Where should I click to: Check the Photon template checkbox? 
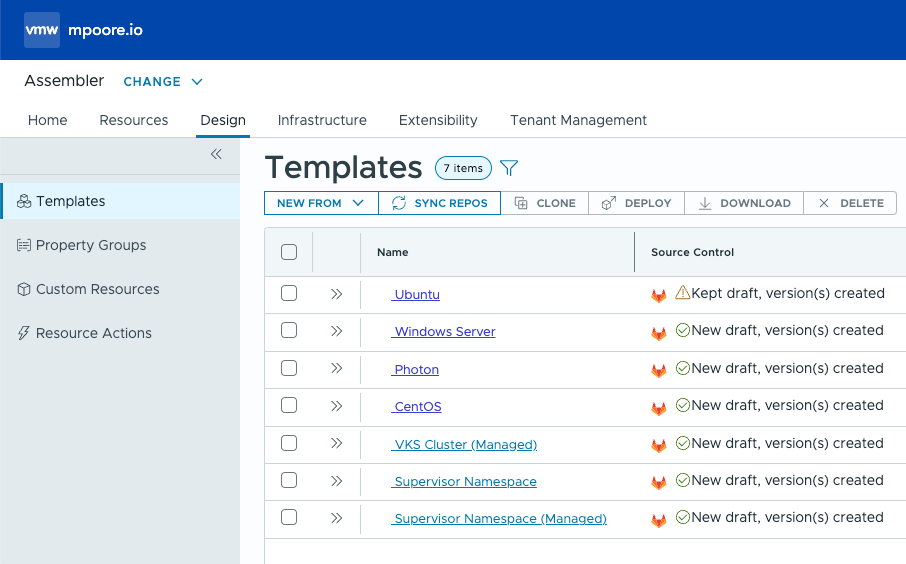tap(289, 368)
